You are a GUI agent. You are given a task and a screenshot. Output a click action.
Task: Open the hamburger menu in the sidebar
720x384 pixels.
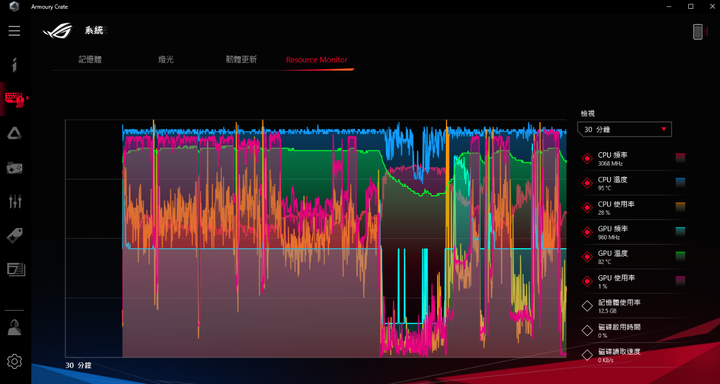(x=14, y=31)
